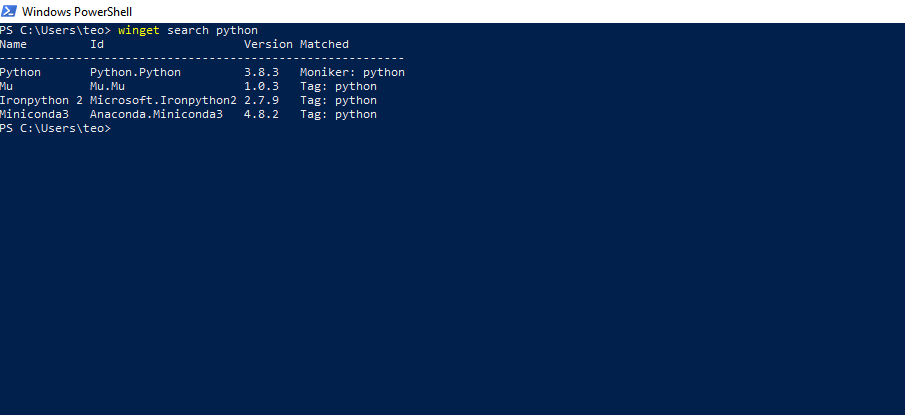Click the Ironpython 2 name entry
The width and height of the screenshot is (905, 415).
pyautogui.click(x=41, y=100)
